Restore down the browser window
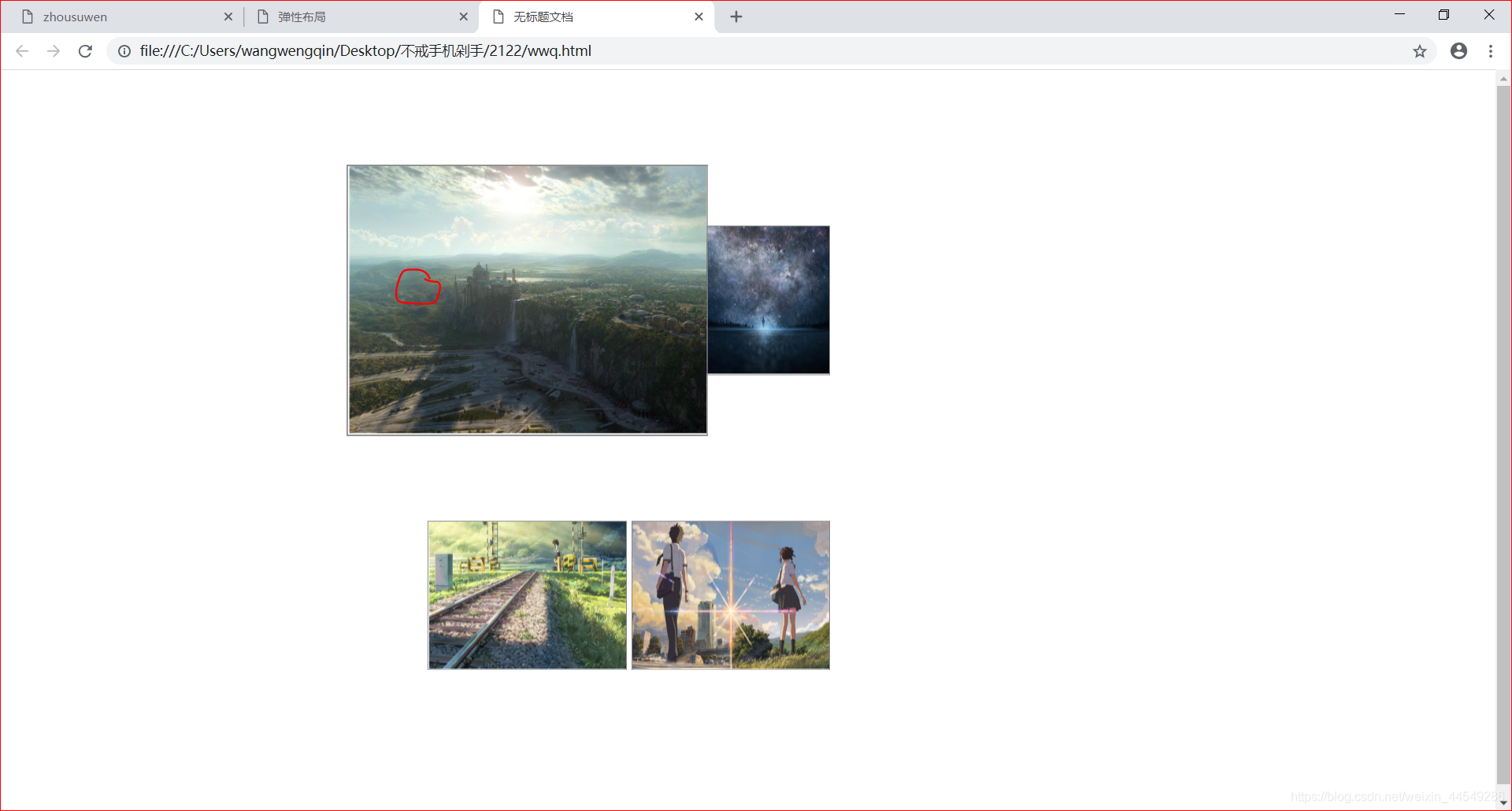The width and height of the screenshot is (1512, 811). [1443, 15]
